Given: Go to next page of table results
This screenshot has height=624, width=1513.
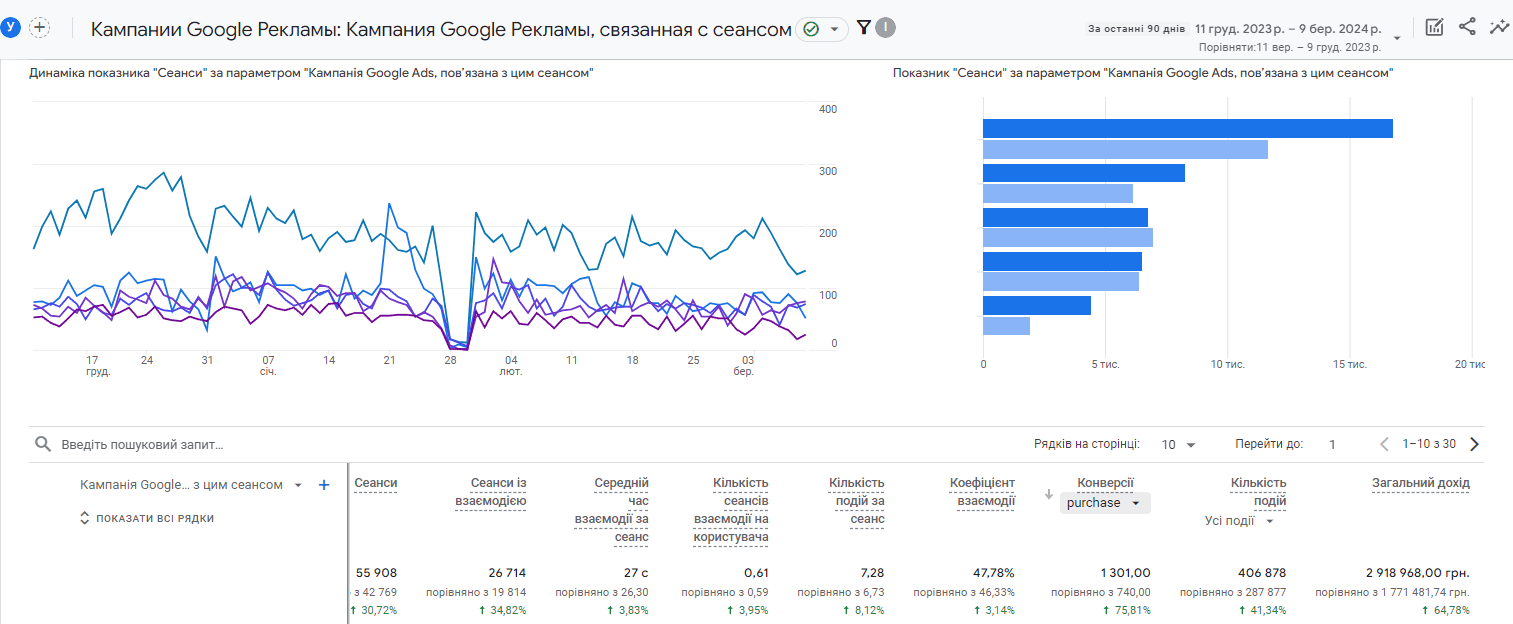Looking at the screenshot, I should tap(1474, 444).
